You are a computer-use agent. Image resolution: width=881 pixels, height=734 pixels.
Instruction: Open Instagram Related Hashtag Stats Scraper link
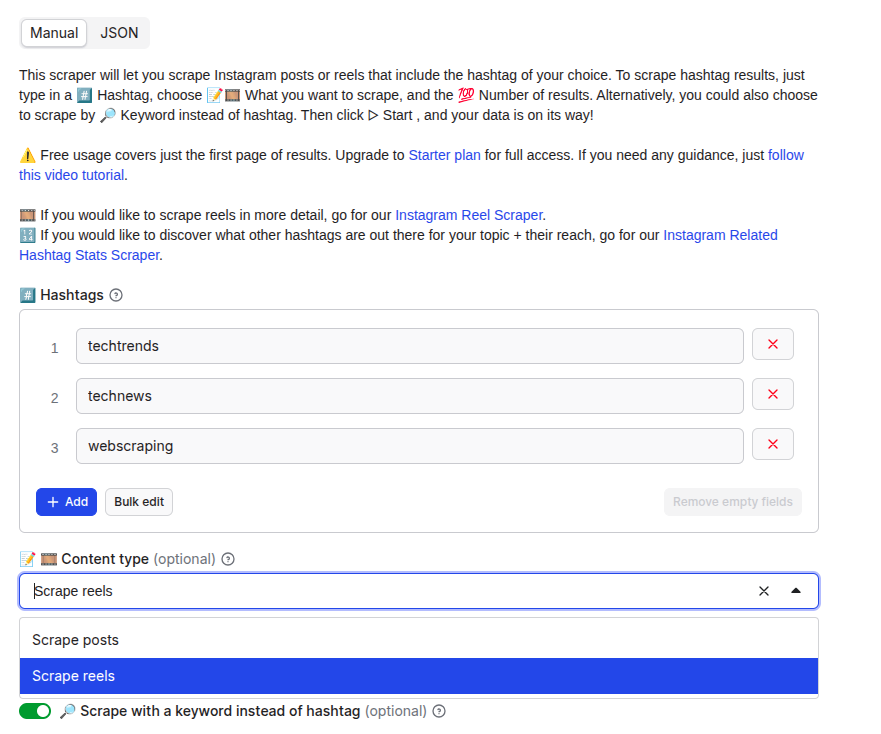point(720,235)
